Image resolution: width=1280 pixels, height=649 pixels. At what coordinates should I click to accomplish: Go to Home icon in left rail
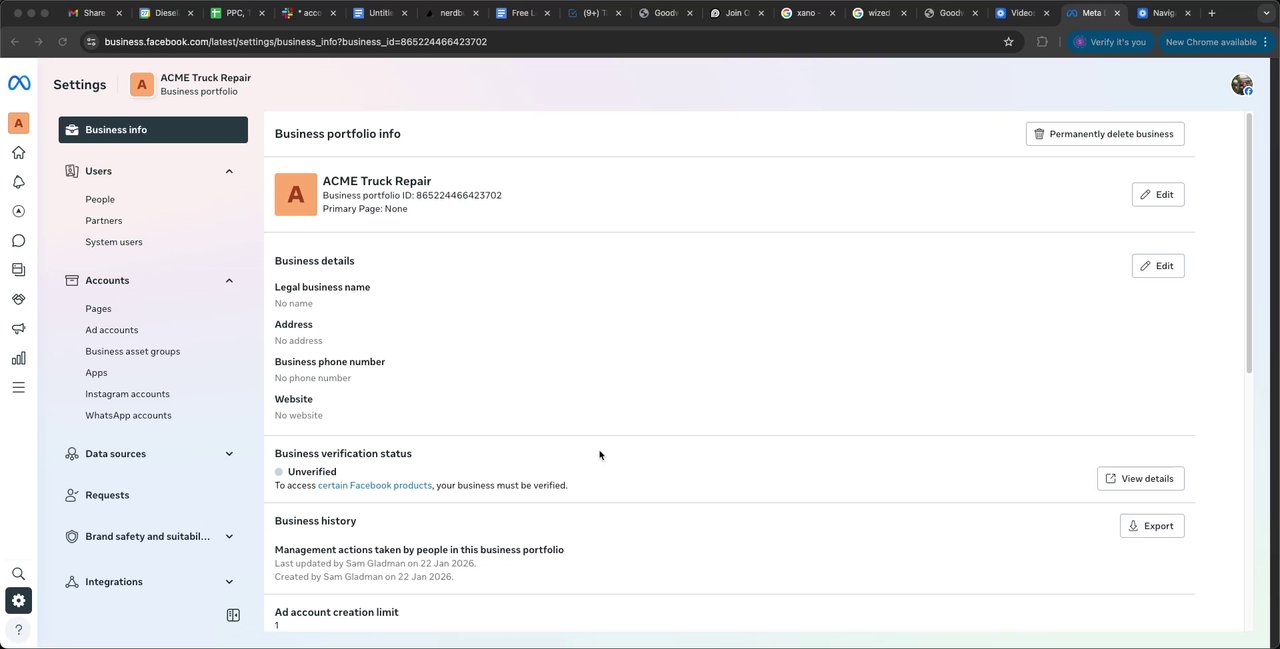pyautogui.click(x=18, y=153)
